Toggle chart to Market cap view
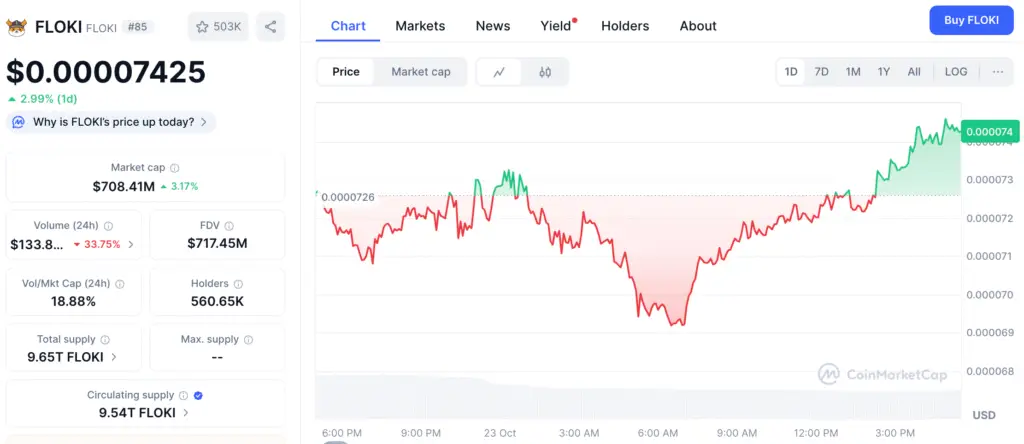 (x=420, y=72)
